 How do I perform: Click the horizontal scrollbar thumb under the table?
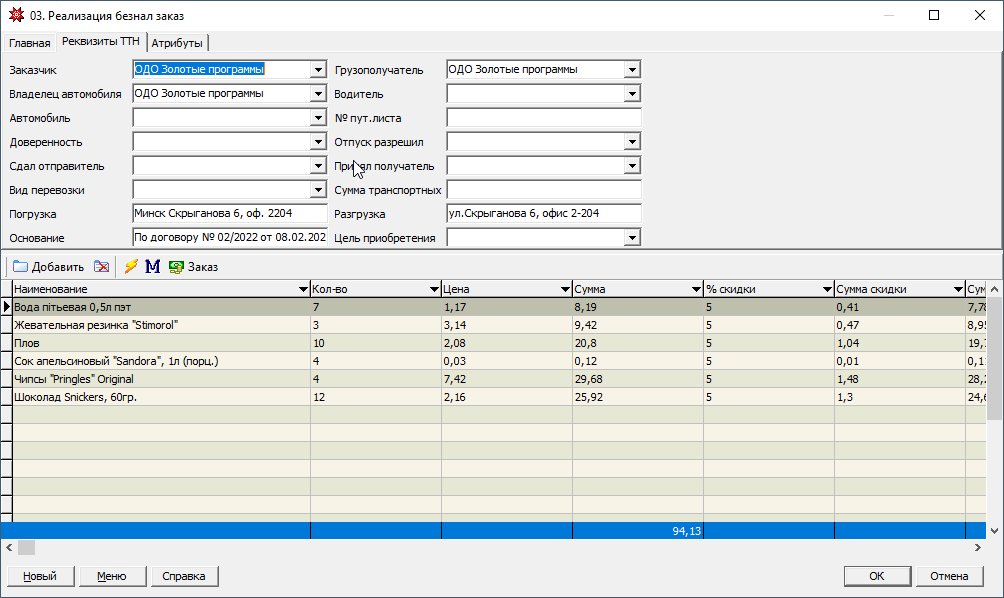[x=26, y=547]
